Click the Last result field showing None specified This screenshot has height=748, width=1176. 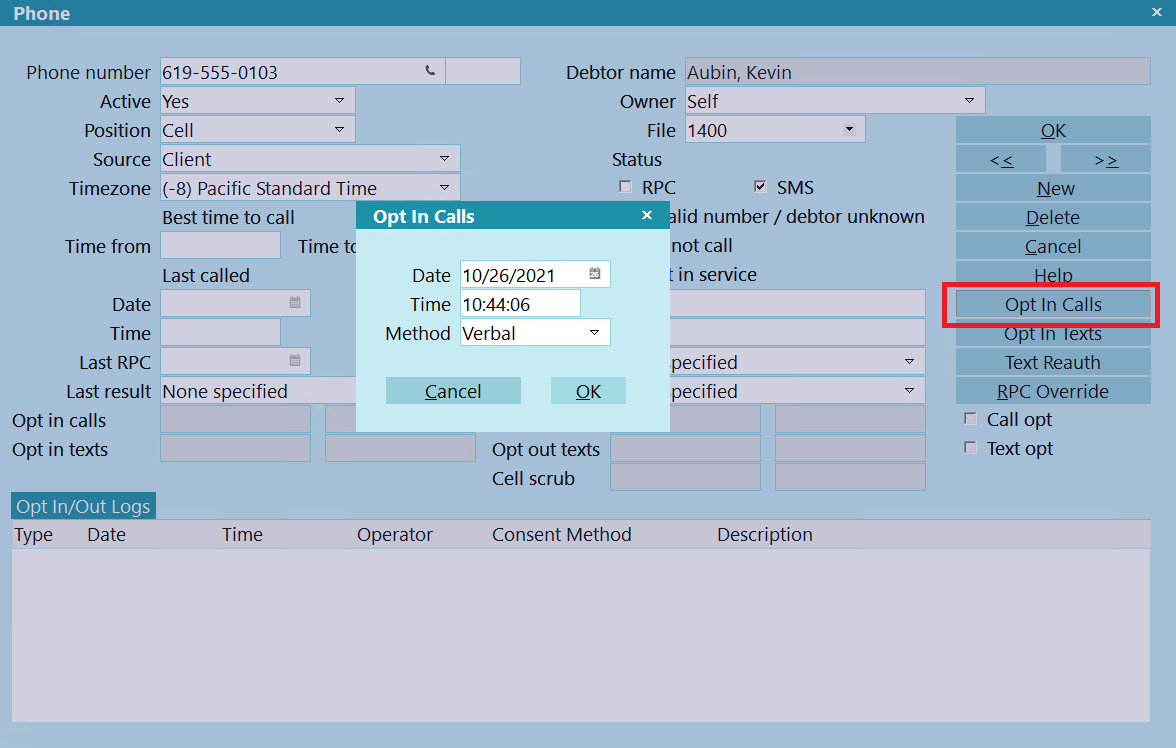click(x=259, y=391)
